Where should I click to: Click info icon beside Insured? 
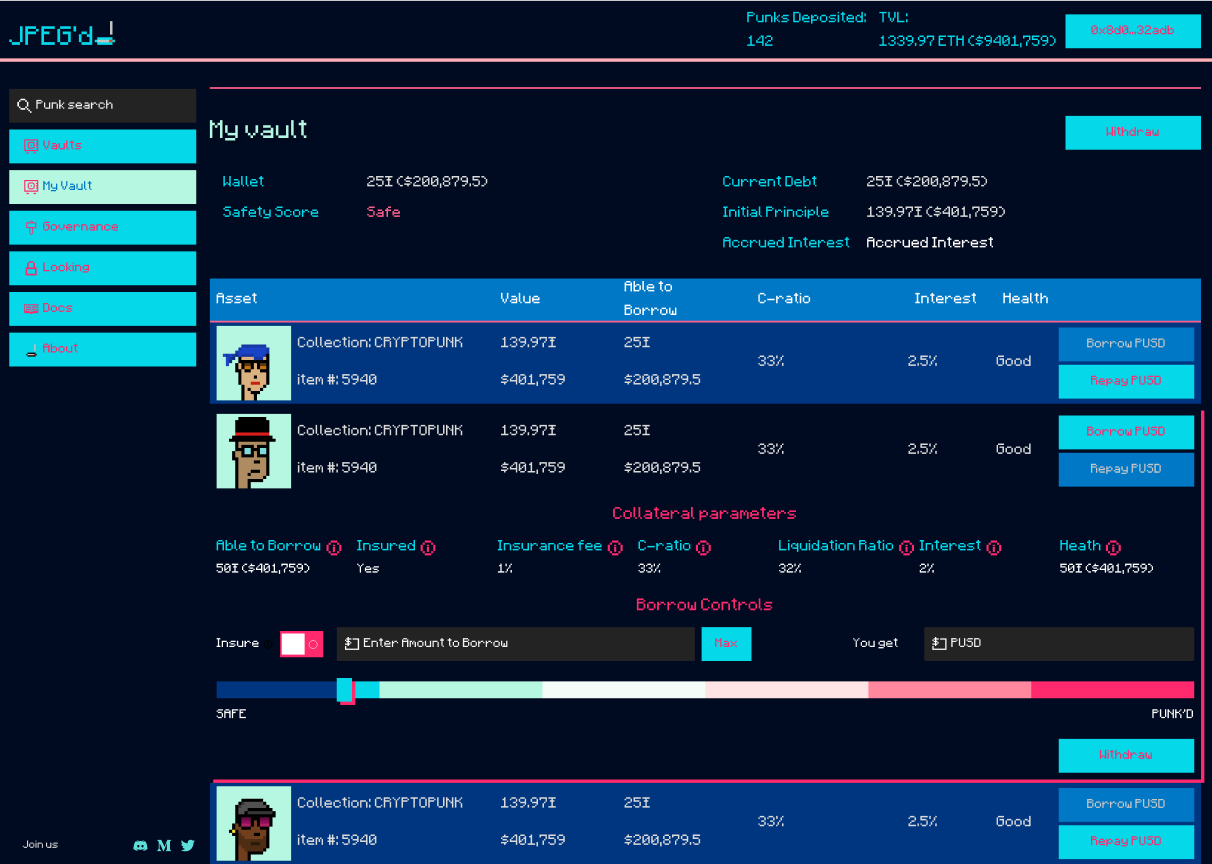point(428,547)
